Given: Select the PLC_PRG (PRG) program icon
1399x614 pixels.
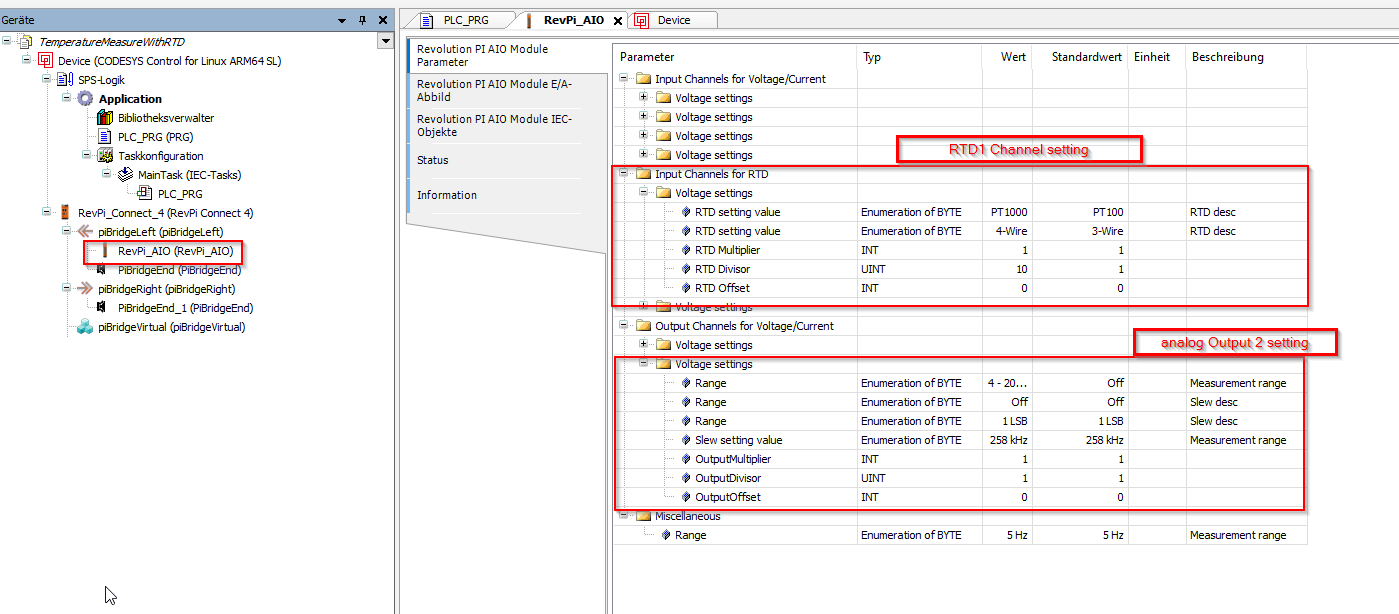Looking at the screenshot, I should (x=106, y=136).
